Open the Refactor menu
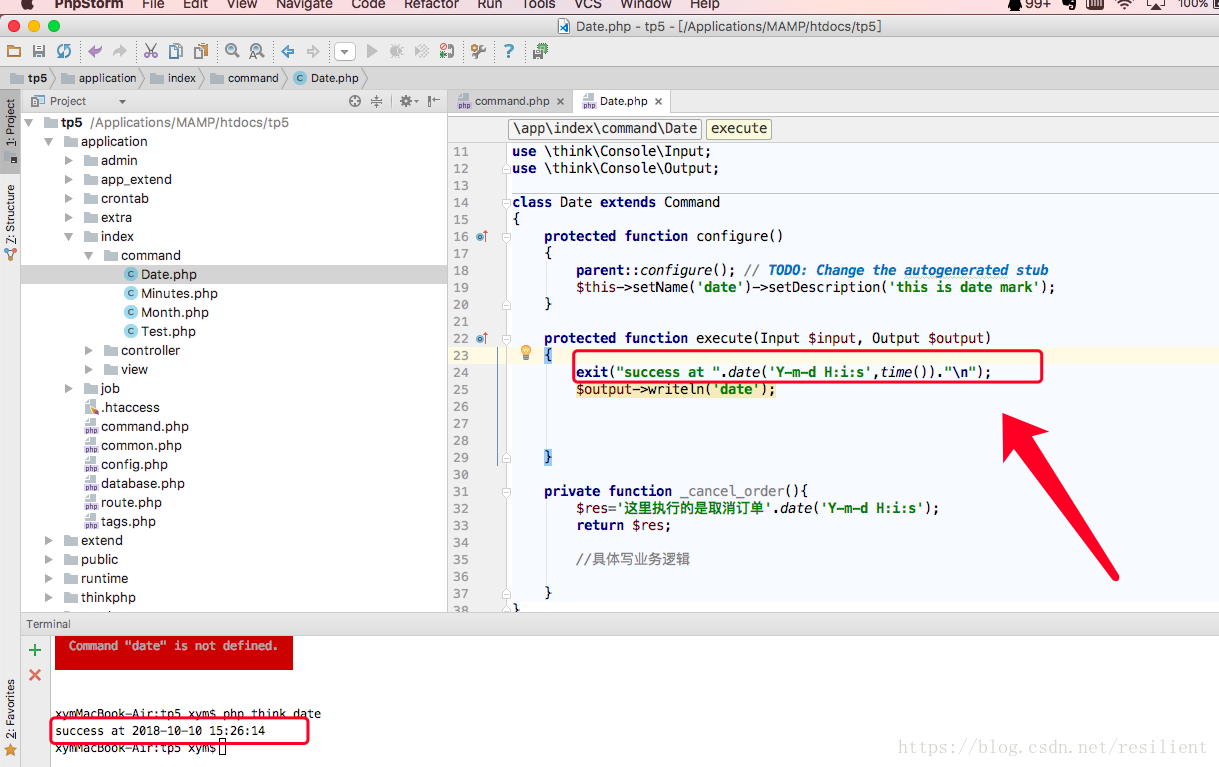Image resolution: width=1219 pixels, height=767 pixels. [431, 5]
